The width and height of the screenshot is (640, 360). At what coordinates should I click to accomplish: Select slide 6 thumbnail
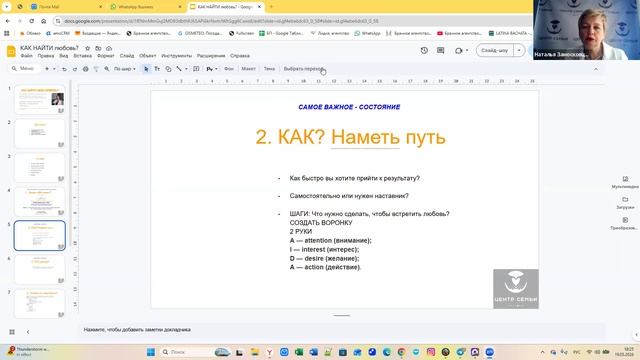[x=40, y=269]
